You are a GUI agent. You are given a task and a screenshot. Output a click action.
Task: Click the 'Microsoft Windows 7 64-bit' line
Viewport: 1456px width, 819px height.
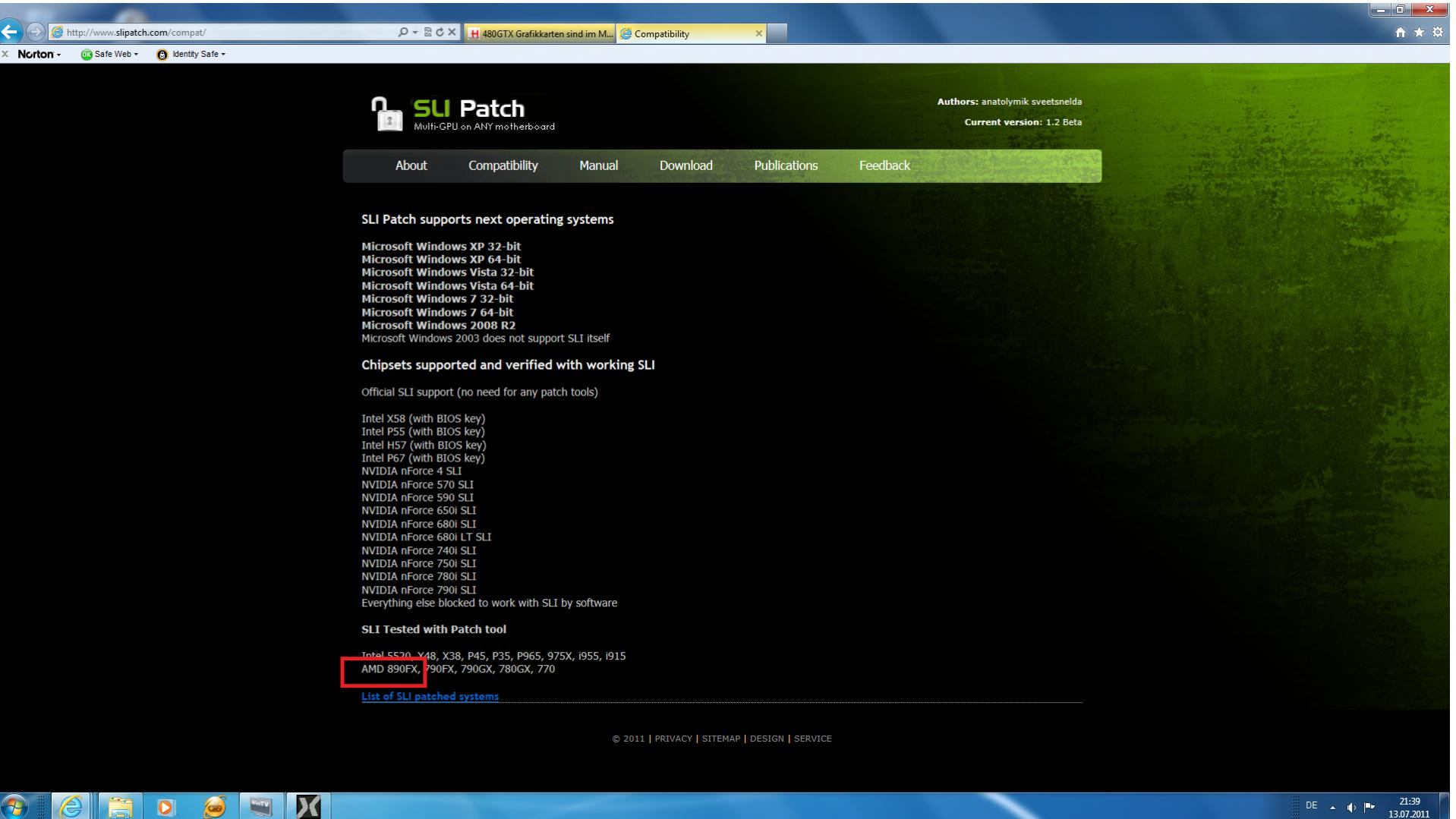437,312
